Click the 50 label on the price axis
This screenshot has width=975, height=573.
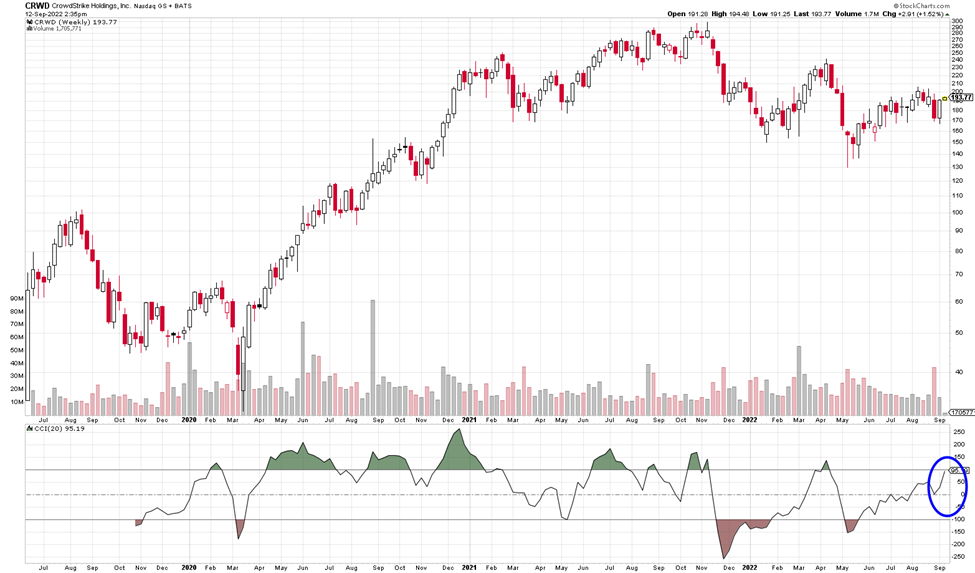[x=959, y=332]
